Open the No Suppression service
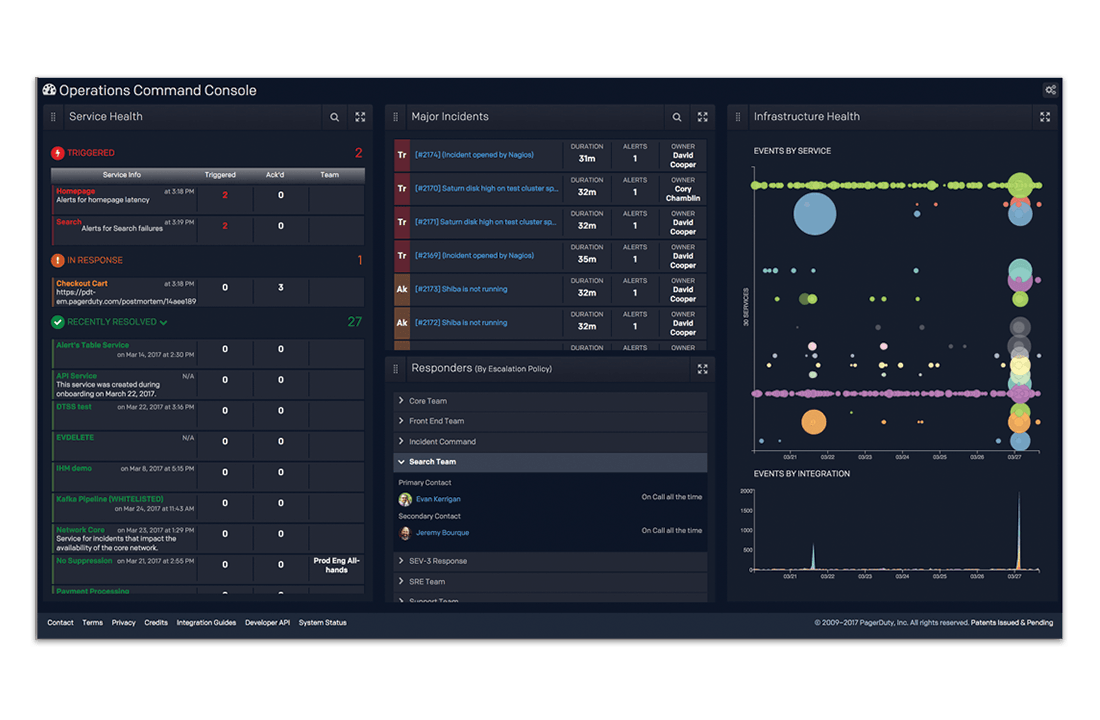 [x=84, y=561]
